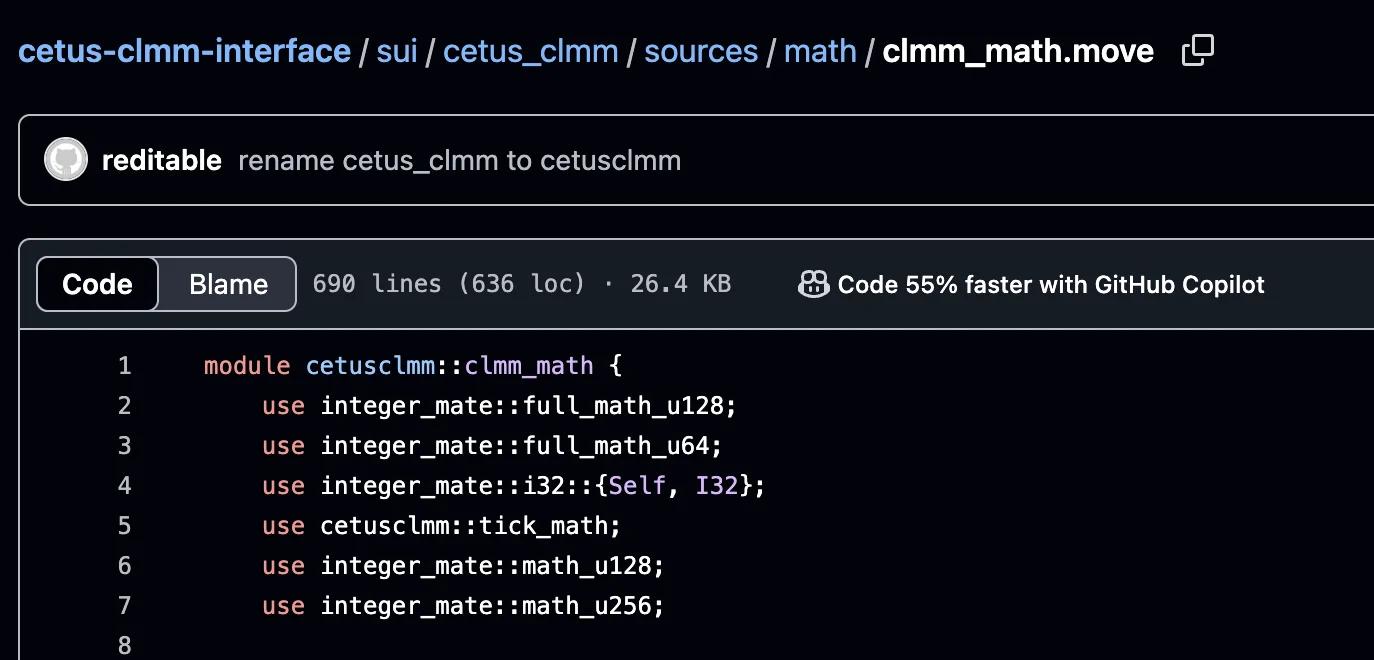1374x660 pixels.
Task: Open the reditable author profile
Action: coord(162,161)
